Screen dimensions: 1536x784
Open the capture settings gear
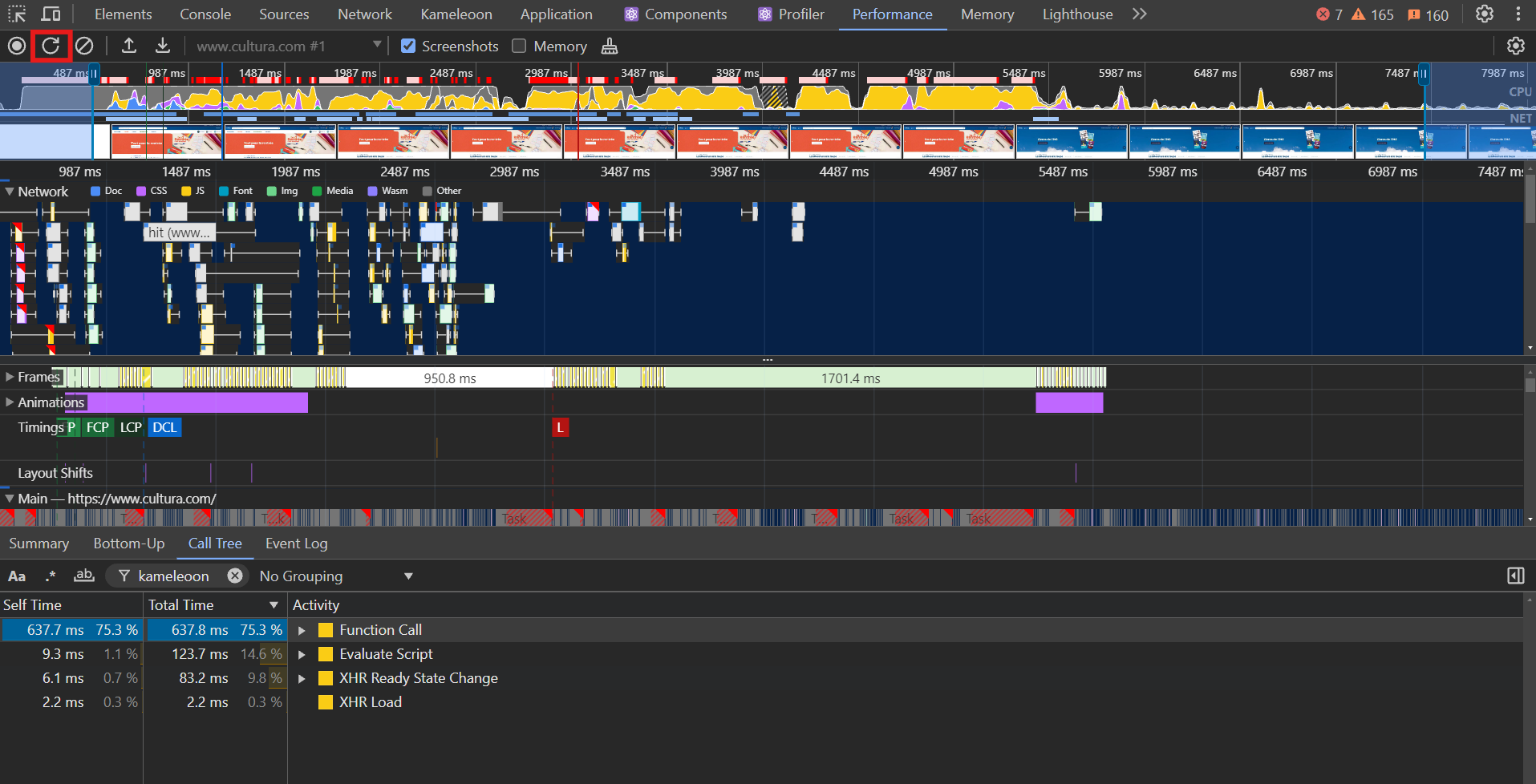pyautogui.click(x=1515, y=46)
